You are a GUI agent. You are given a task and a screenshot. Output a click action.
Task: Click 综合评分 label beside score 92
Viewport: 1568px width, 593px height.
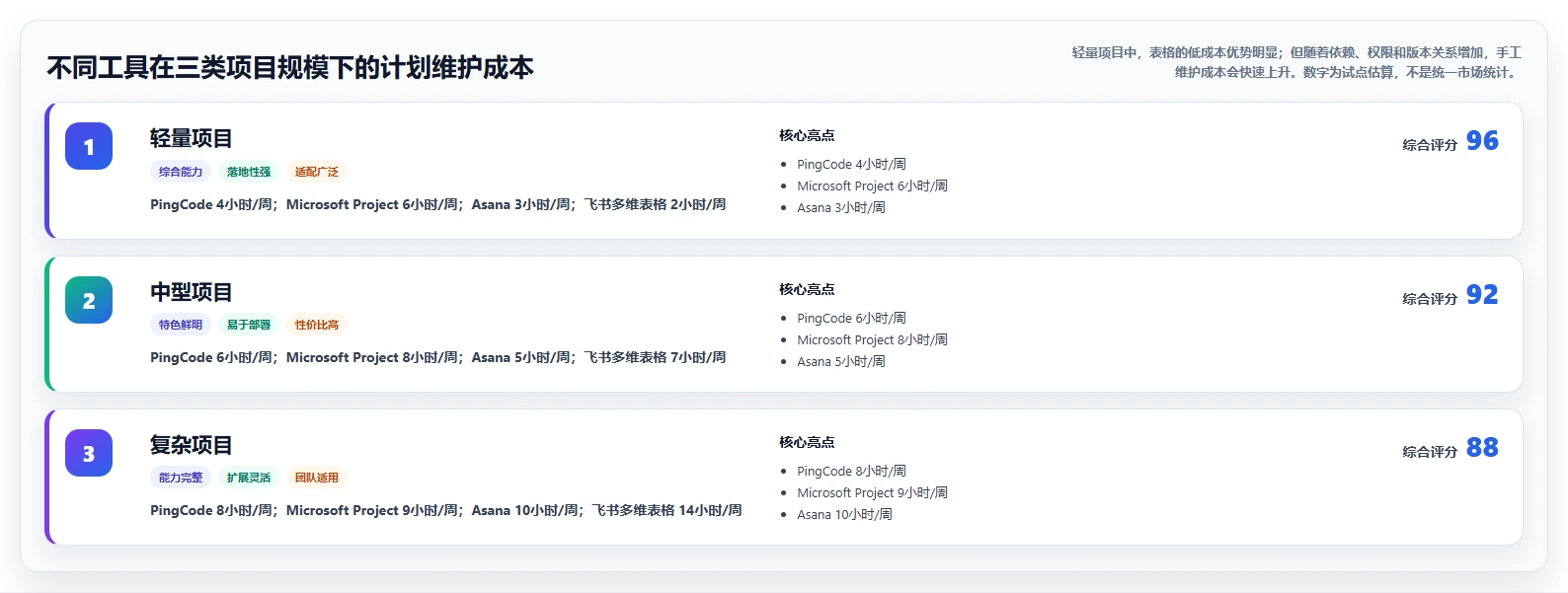[x=1430, y=299]
